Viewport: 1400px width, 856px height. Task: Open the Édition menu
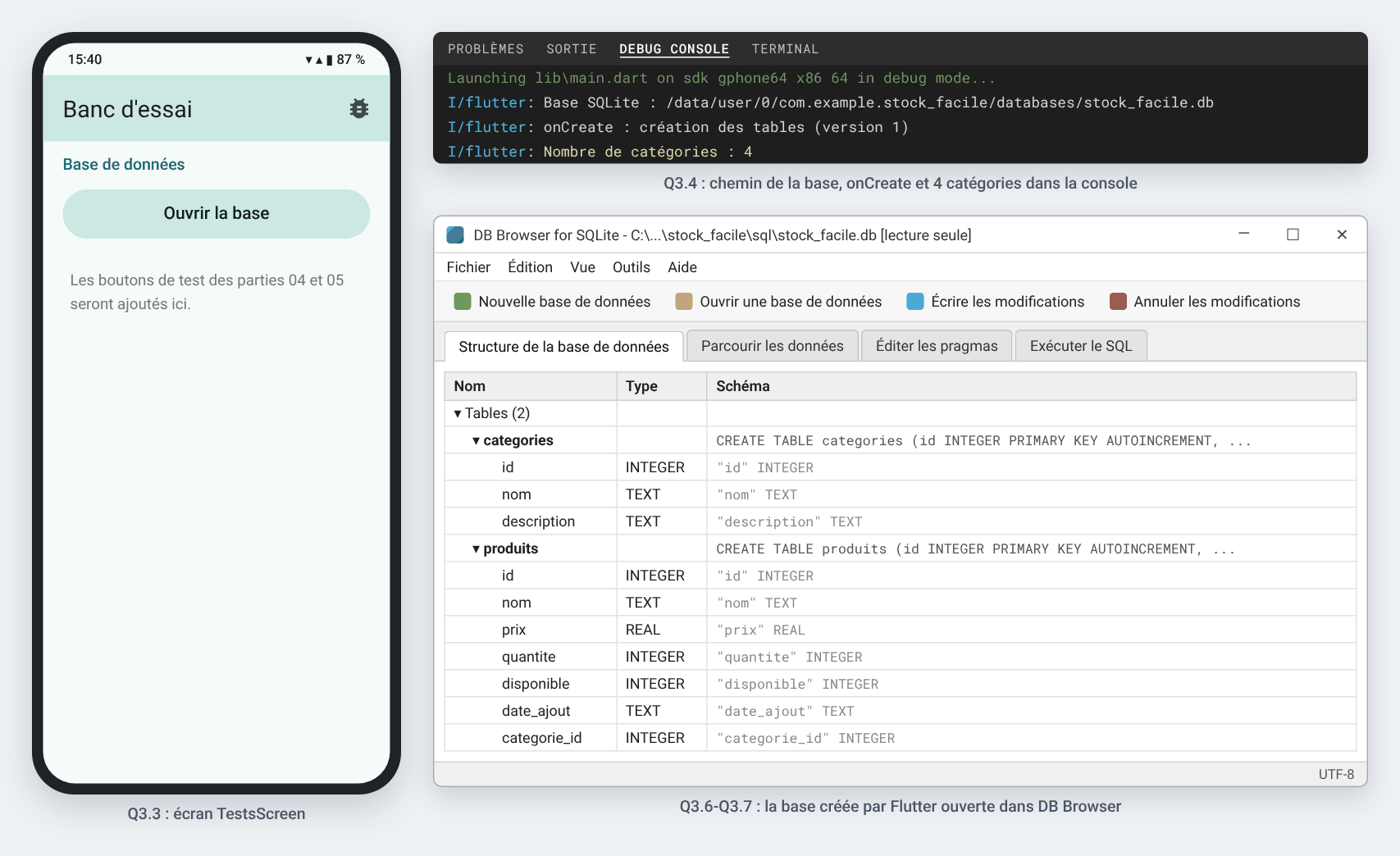click(x=530, y=267)
